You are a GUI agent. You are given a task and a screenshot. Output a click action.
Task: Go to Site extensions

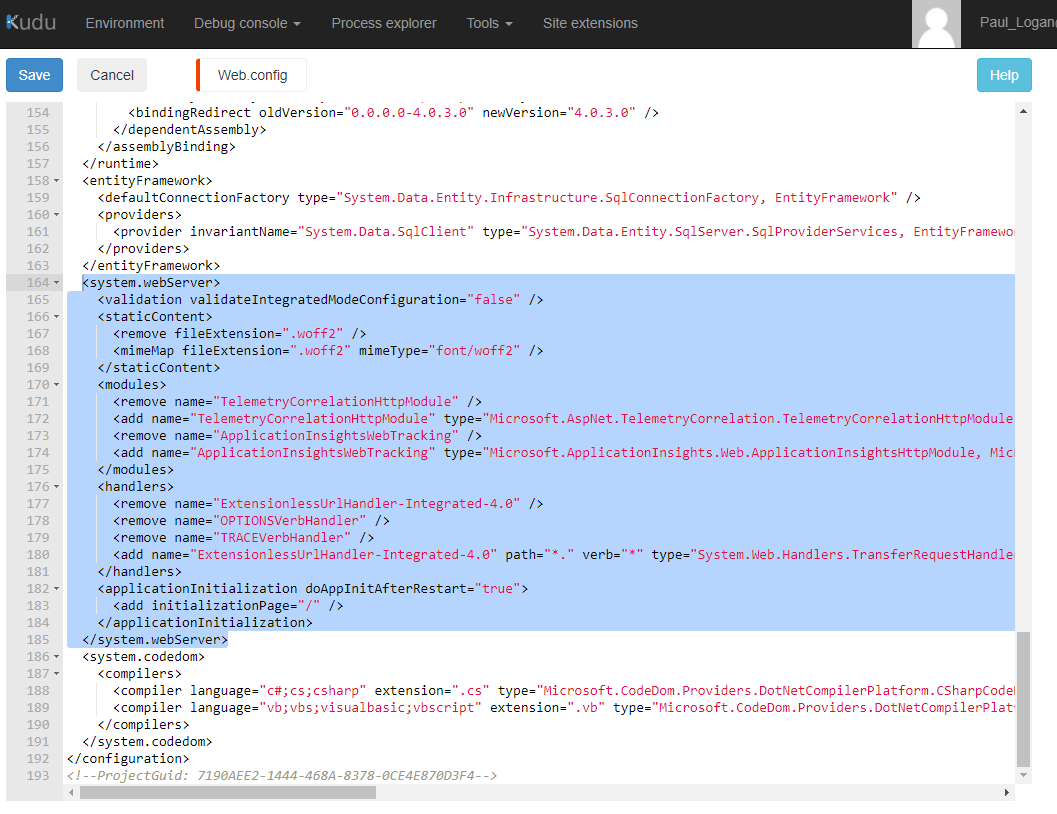pos(590,23)
